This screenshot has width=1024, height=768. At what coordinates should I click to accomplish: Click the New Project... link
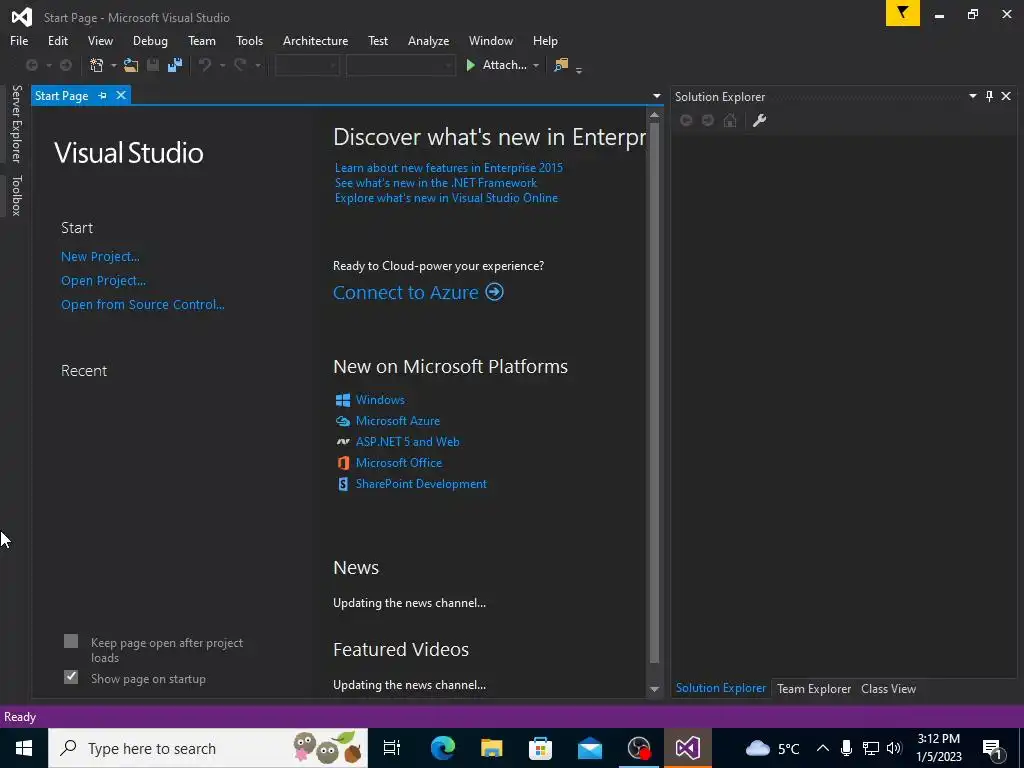click(x=100, y=257)
